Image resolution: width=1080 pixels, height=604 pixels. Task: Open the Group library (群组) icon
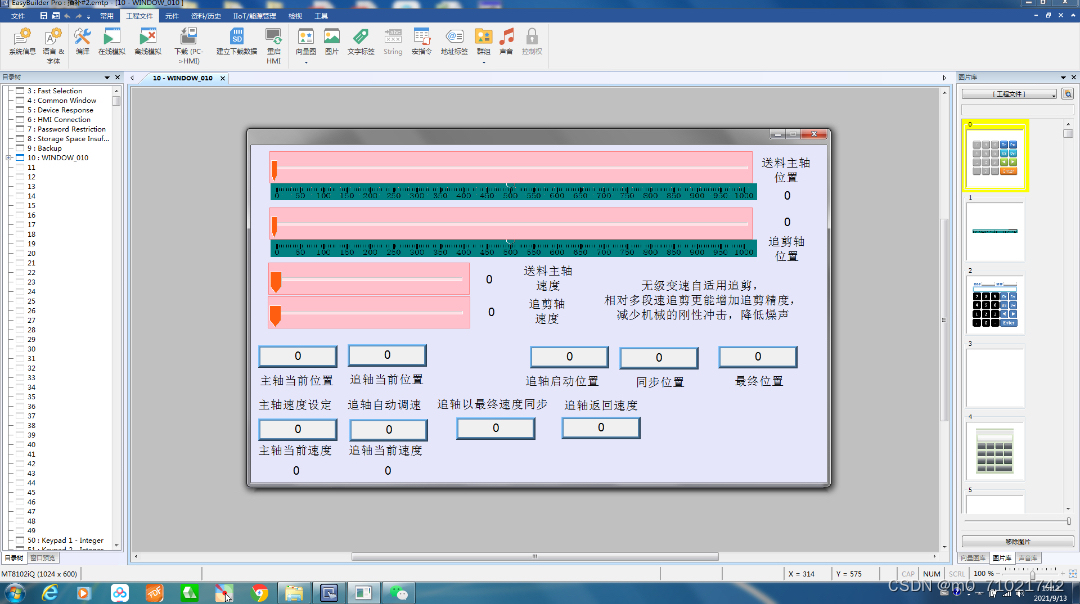484,40
